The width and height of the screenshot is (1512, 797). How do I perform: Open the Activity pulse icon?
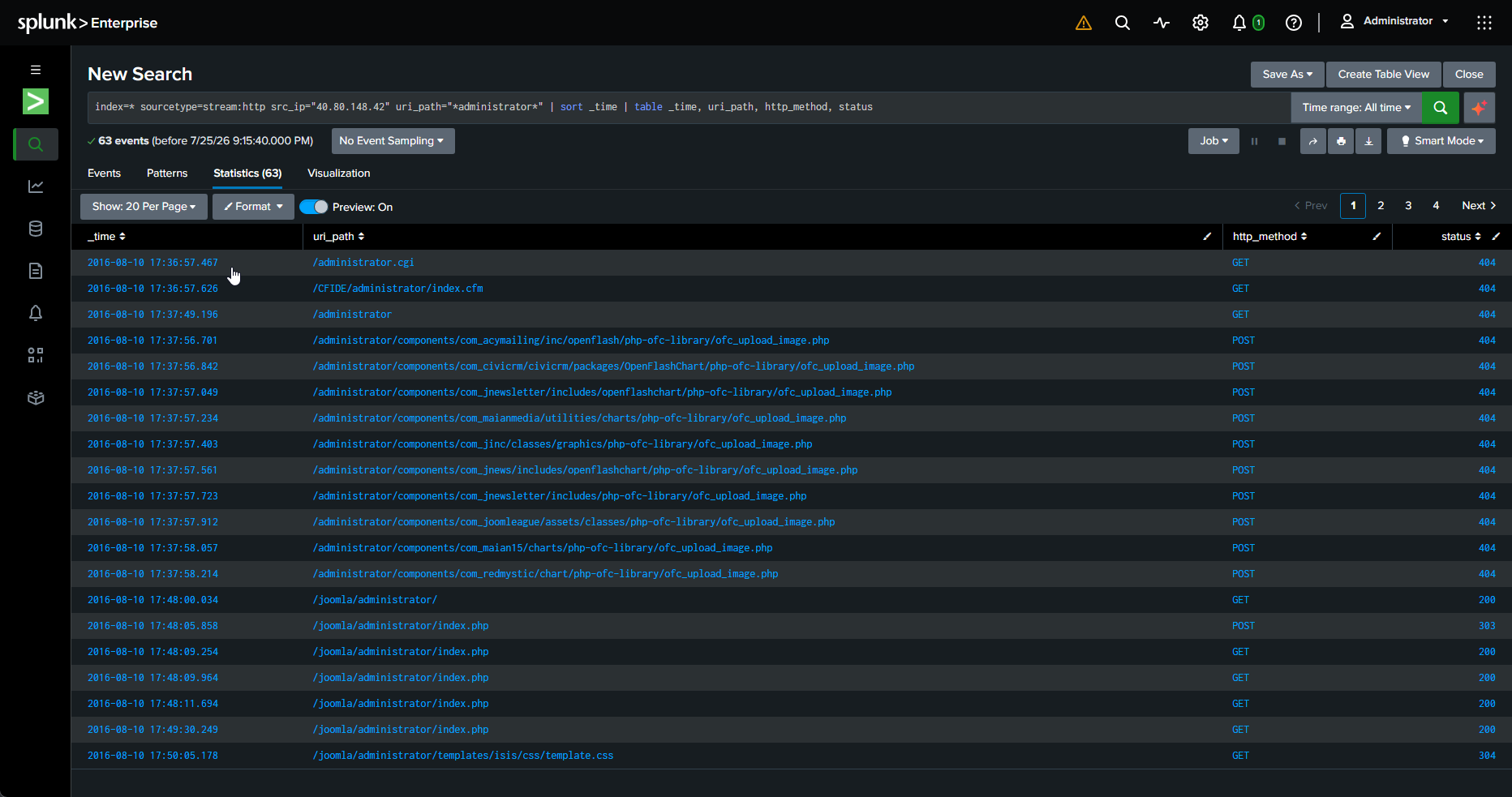[1162, 23]
